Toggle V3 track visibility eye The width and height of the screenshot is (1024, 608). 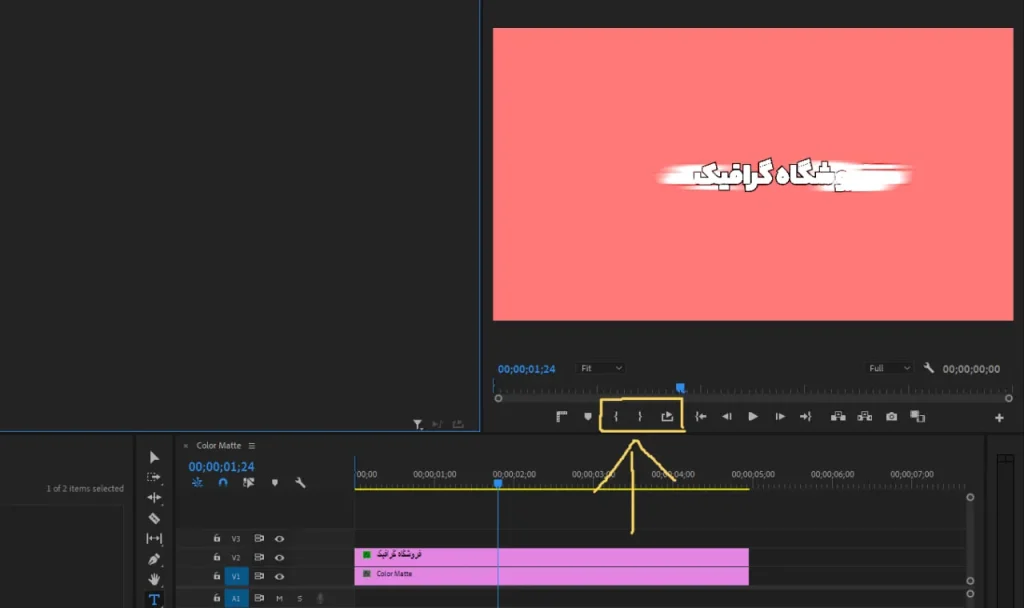point(280,539)
